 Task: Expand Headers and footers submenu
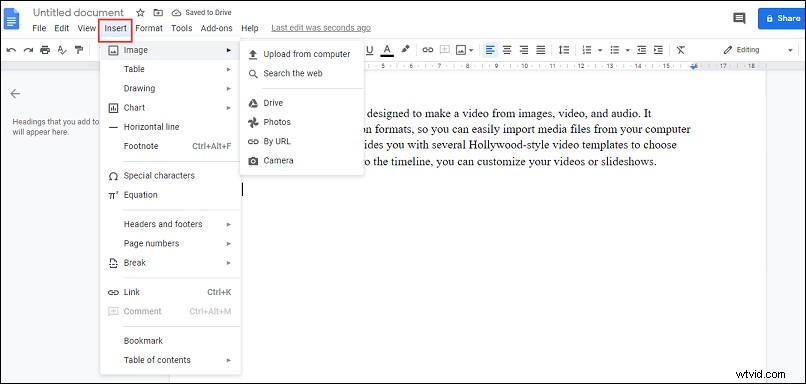[170, 225]
